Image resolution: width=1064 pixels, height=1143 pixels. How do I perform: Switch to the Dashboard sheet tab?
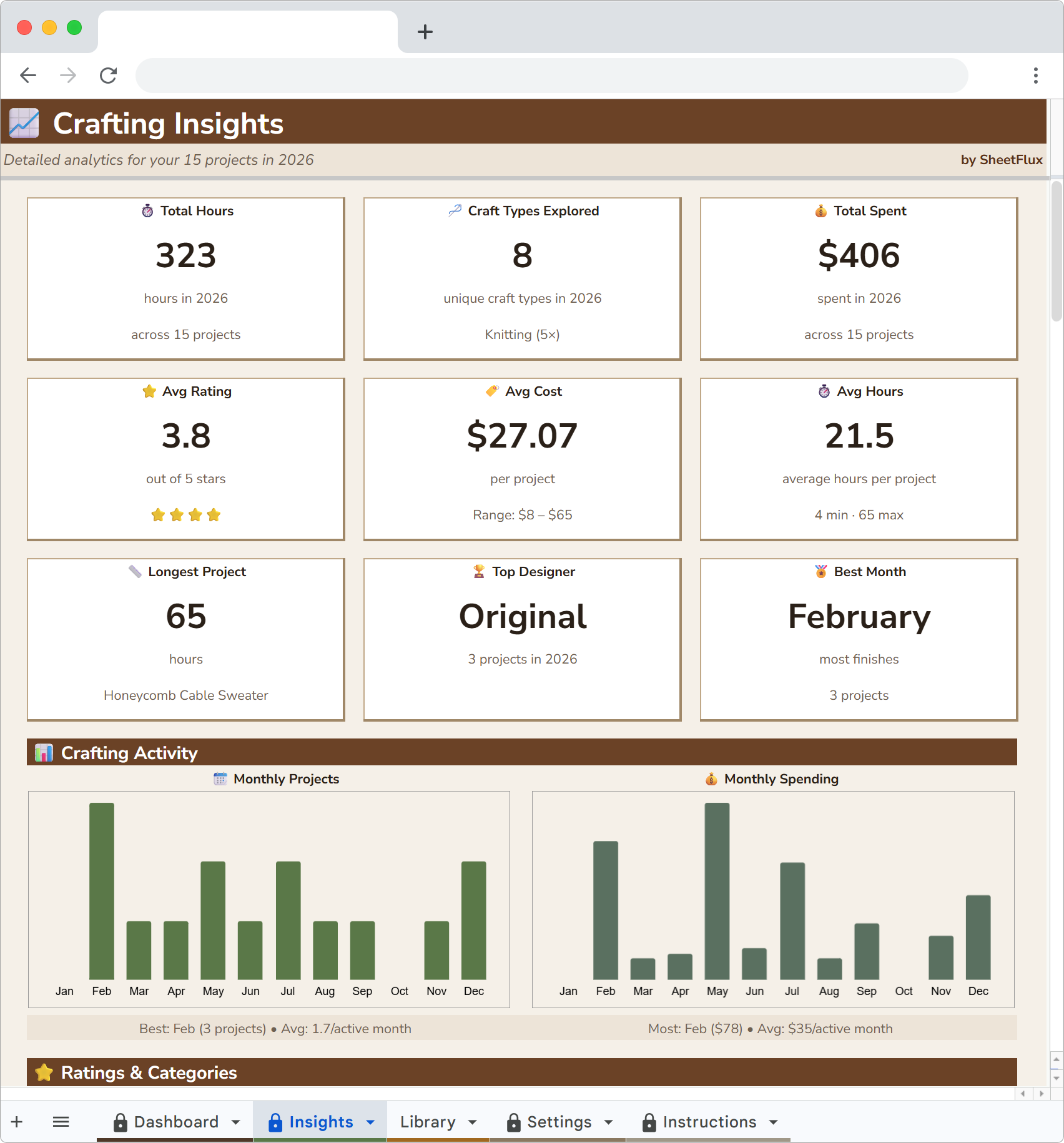tap(177, 1121)
